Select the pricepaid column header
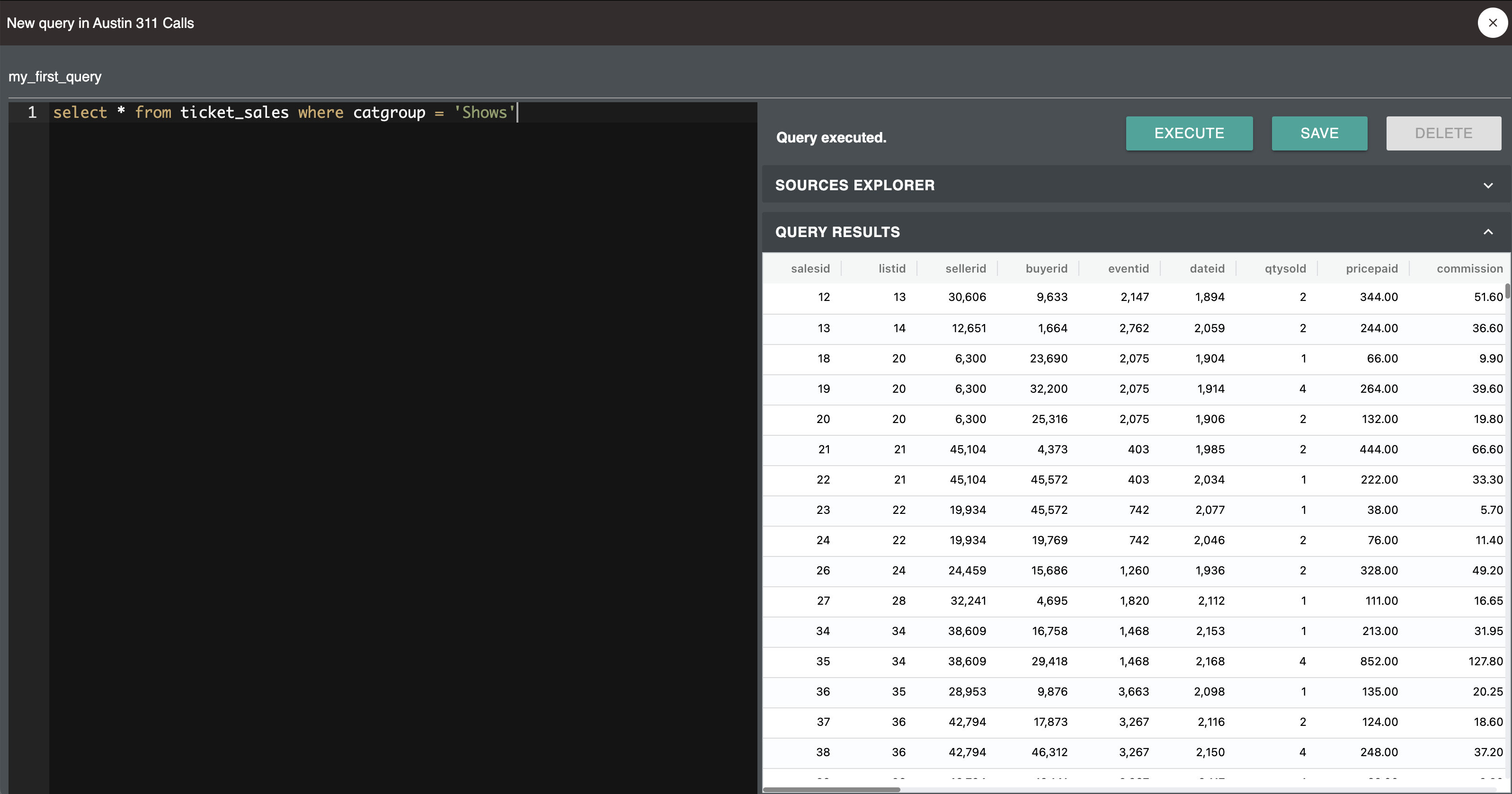 (x=1372, y=268)
